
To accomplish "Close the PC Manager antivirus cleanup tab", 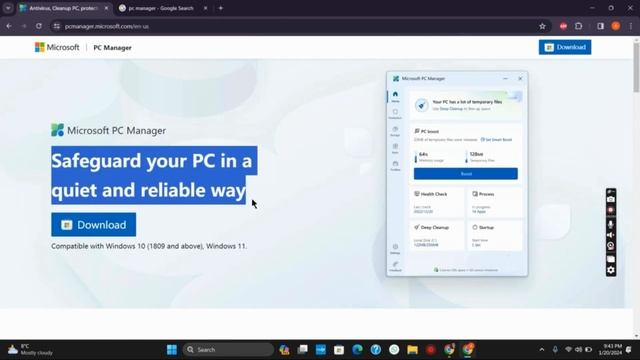I will click(x=106, y=8).
